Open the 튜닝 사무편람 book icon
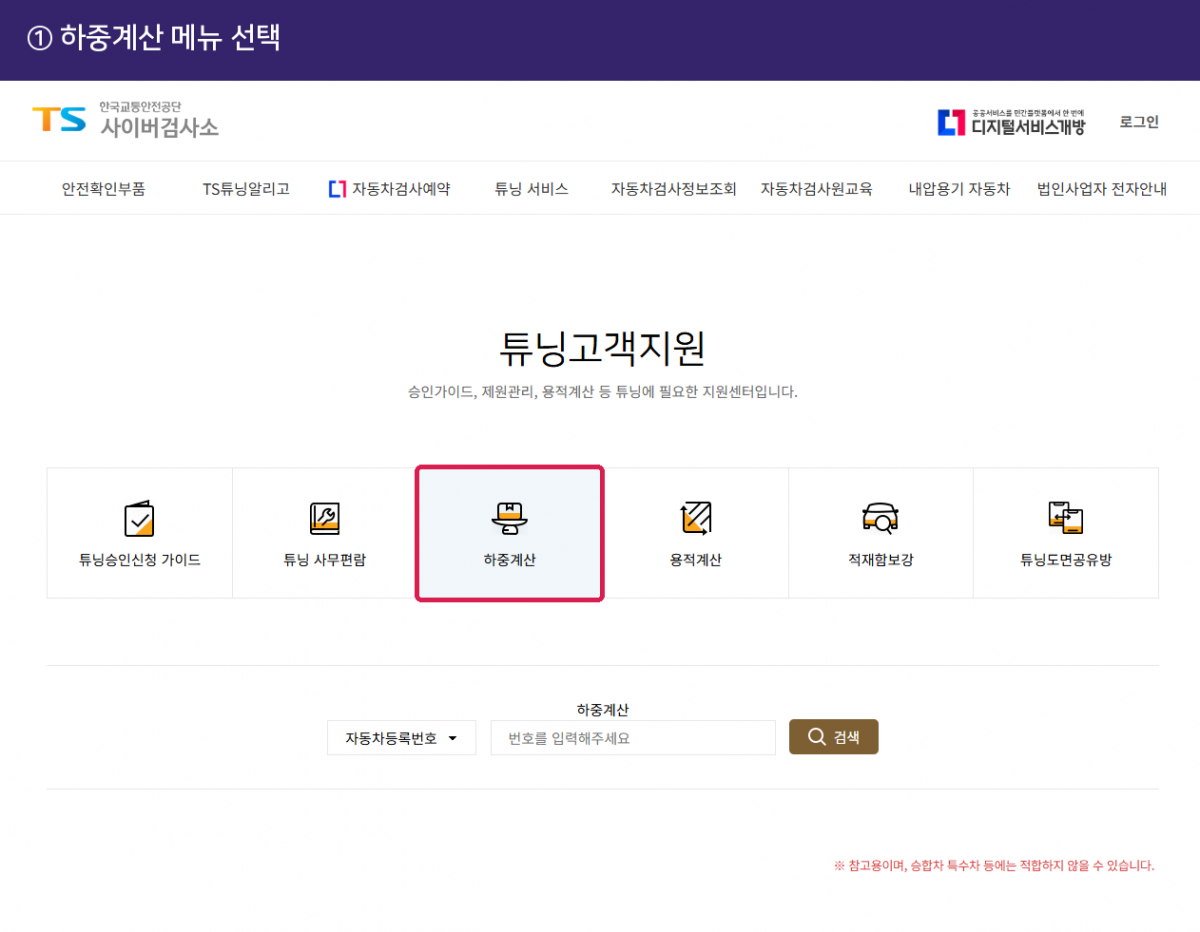 coord(325,518)
